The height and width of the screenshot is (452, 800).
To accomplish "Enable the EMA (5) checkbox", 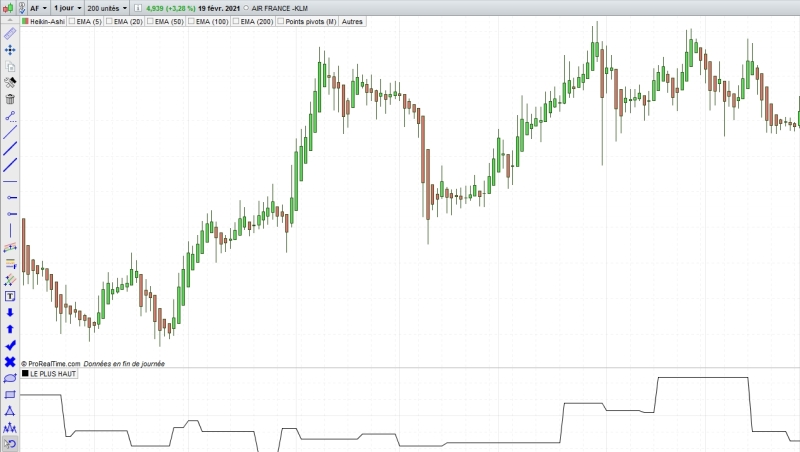I will pos(72,21).
